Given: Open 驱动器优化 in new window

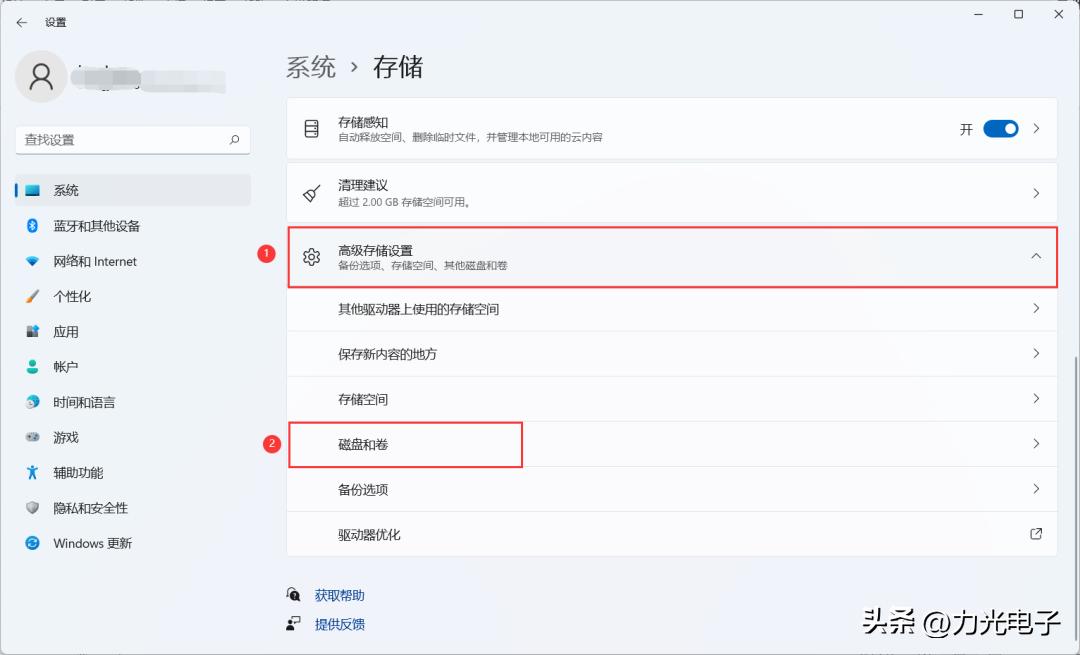Looking at the screenshot, I should click(x=670, y=534).
